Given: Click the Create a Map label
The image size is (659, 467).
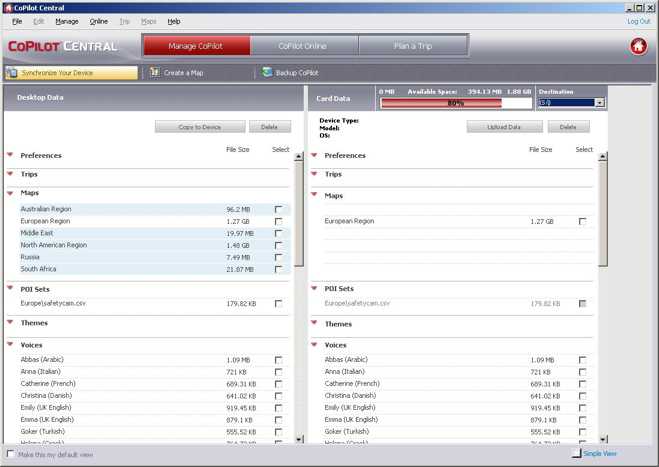Looking at the screenshot, I should [183, 73].
